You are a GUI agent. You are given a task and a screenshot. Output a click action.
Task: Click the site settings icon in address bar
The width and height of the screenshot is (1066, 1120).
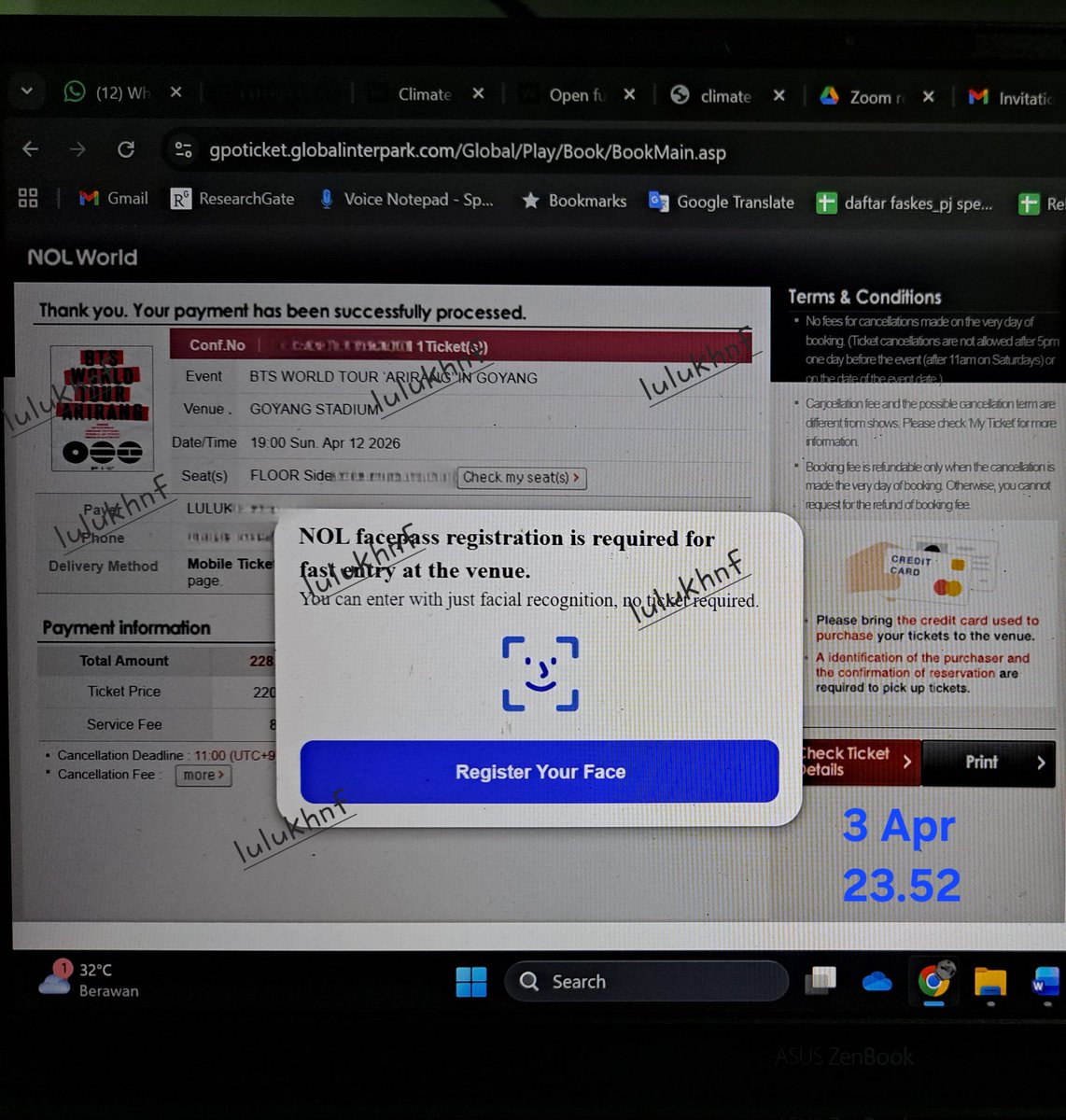tap(183, 150)
